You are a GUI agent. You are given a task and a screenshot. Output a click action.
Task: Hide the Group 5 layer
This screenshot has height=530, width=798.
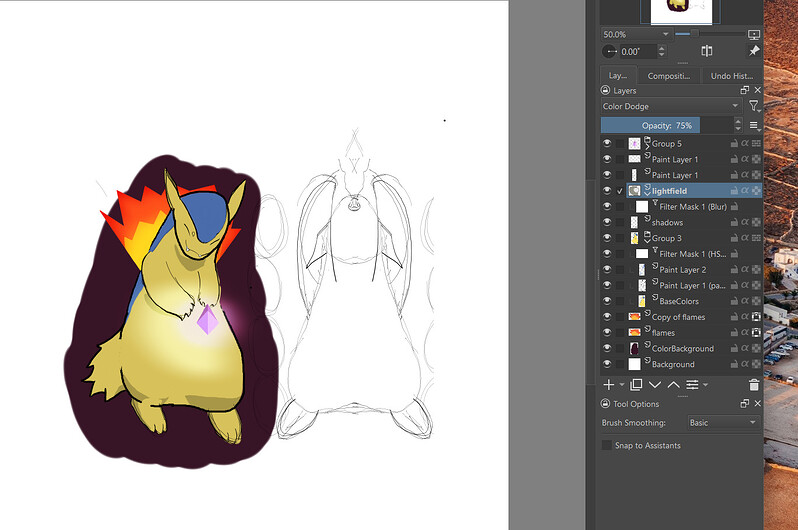coord(607,143)
